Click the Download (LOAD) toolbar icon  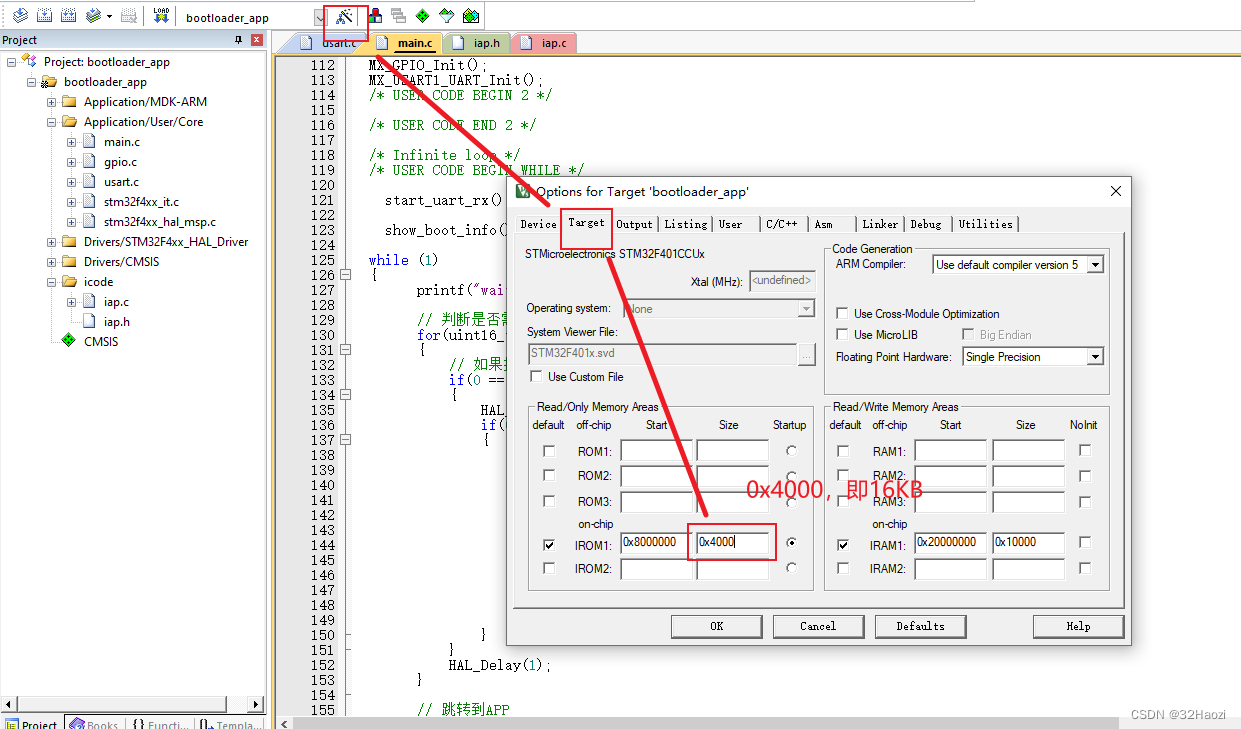tap(161, 16)
